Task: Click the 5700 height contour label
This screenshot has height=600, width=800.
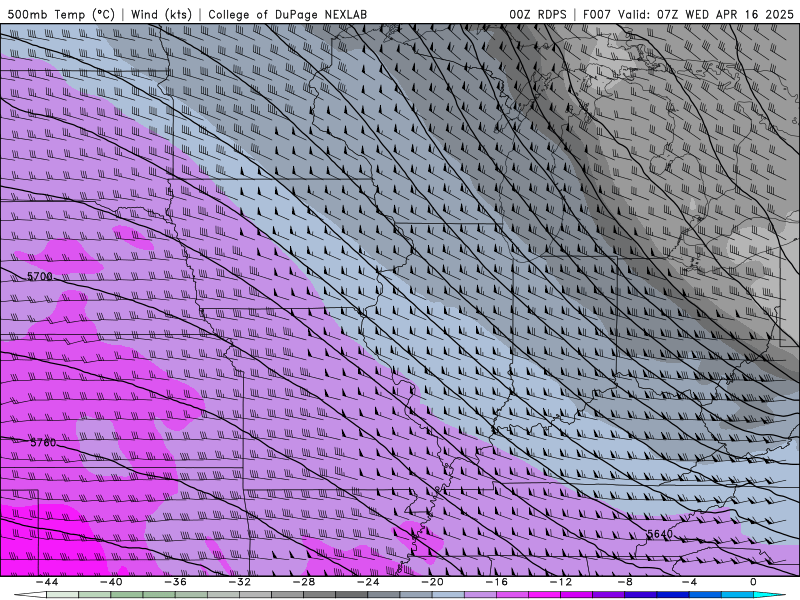Action: 39,277
